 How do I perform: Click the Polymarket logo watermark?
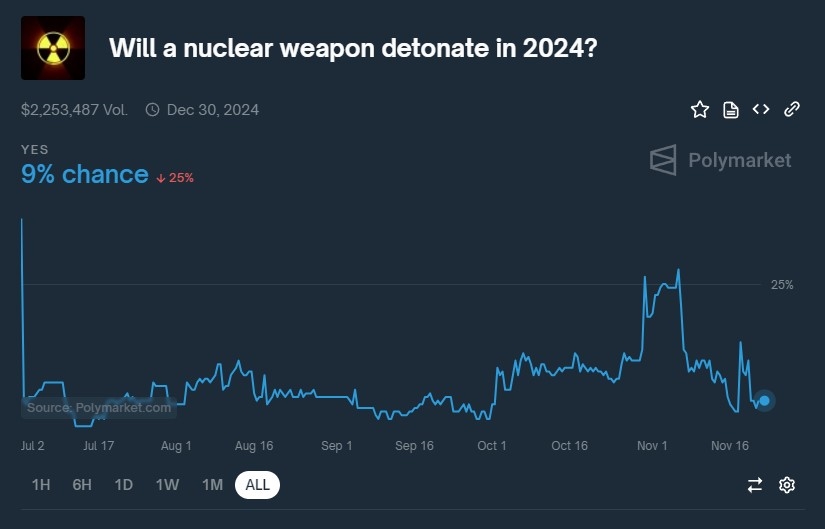(720, 160)
